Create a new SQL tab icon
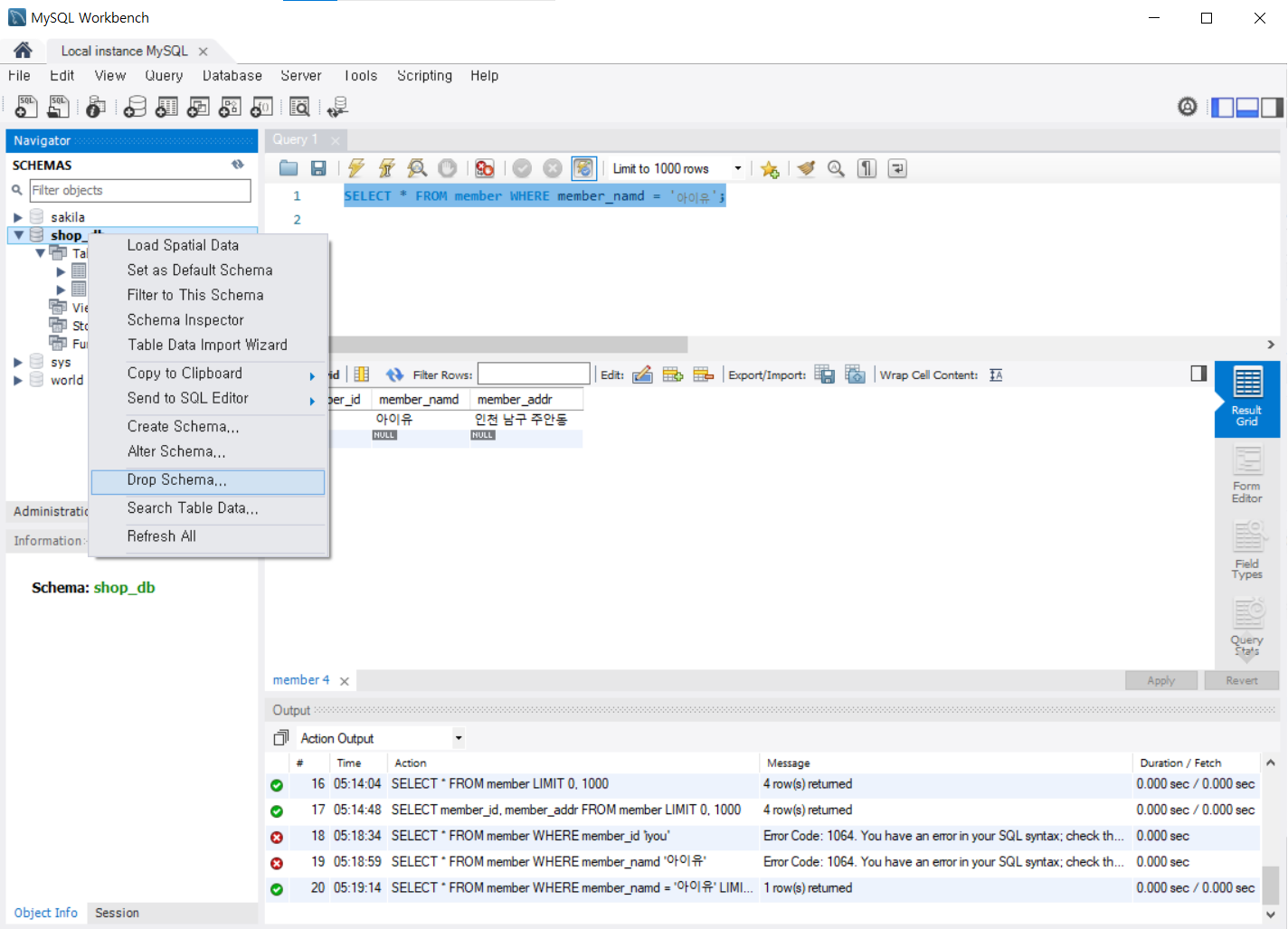This screenshot has width=1288, height=929. [x=26, y=107]
